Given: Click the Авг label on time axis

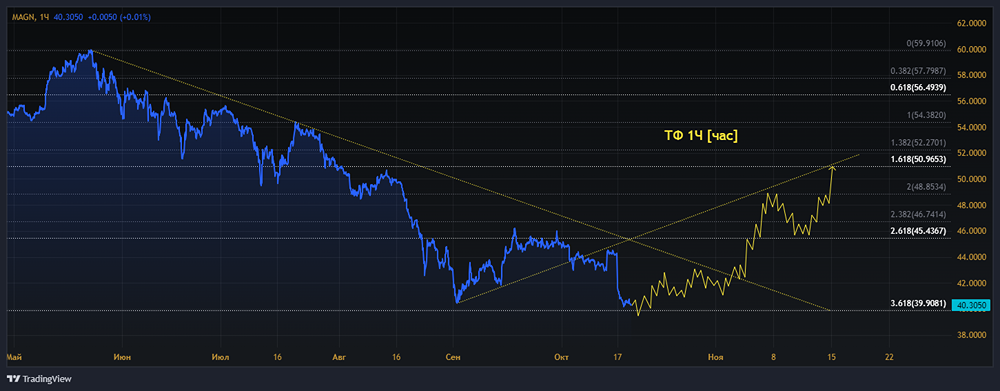Looking at the screenshot, I should 339,357.
